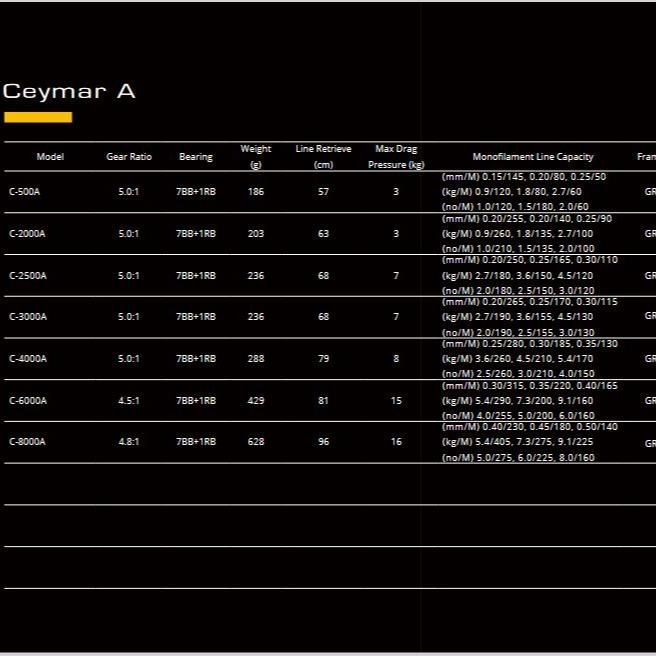The width and height of the screenshot is (656, 656).
Task: Select the 628 weight value
Action: [256, 442]
